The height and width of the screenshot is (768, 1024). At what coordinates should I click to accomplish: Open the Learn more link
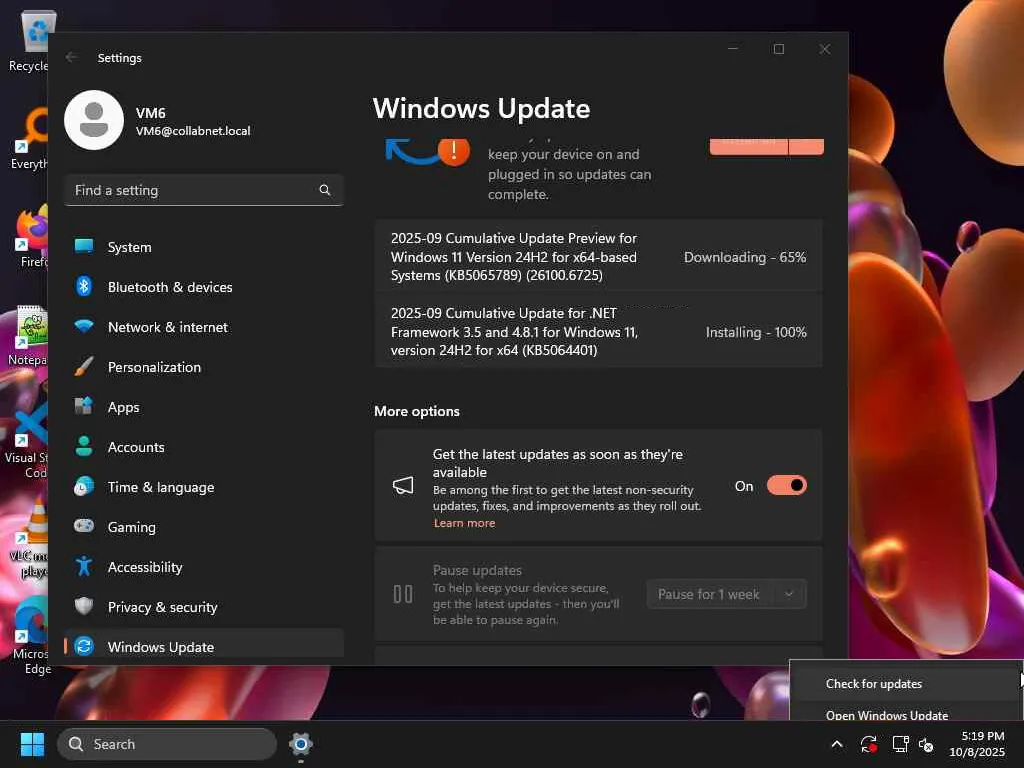coord(464,522)
